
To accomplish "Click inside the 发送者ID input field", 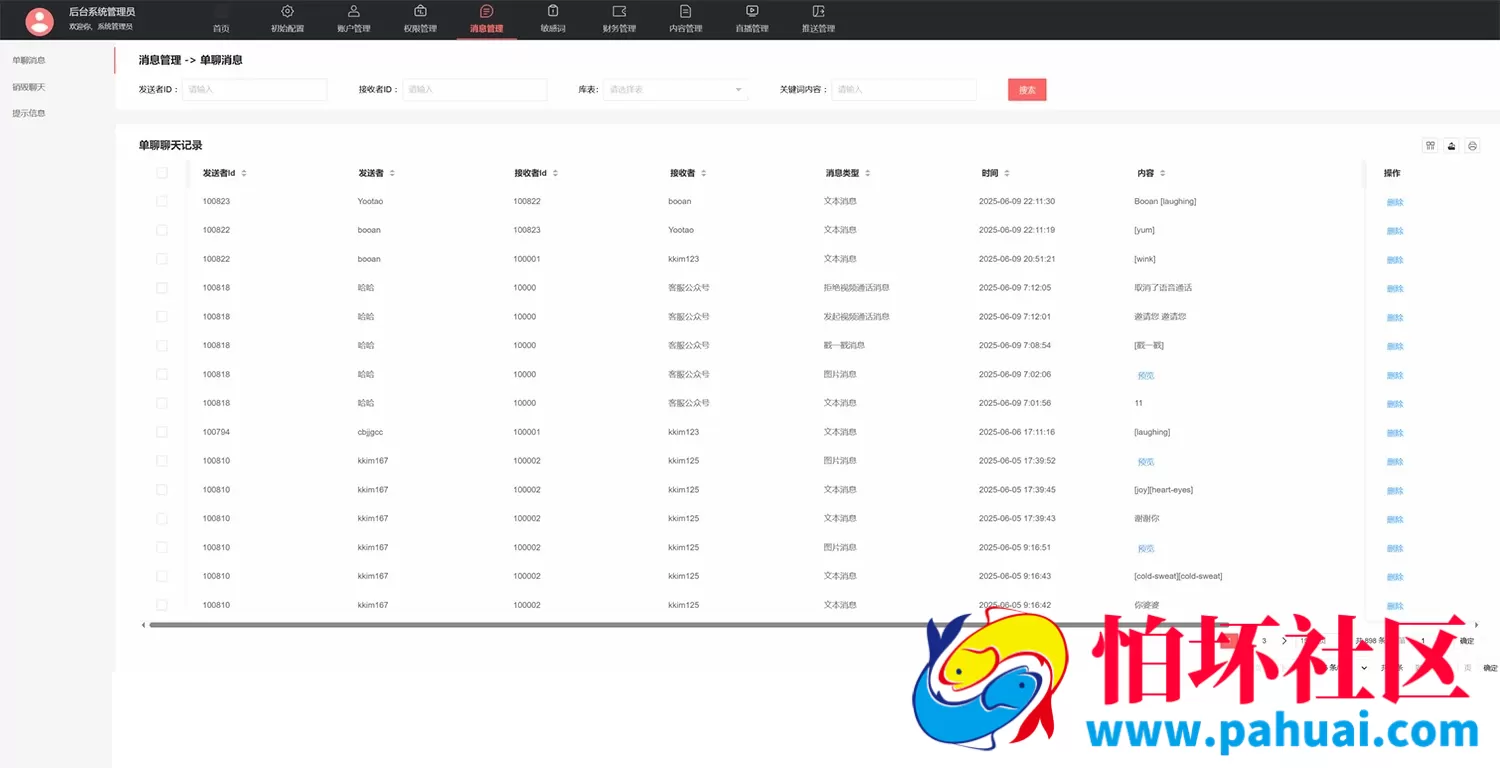I will pos(254,89).
